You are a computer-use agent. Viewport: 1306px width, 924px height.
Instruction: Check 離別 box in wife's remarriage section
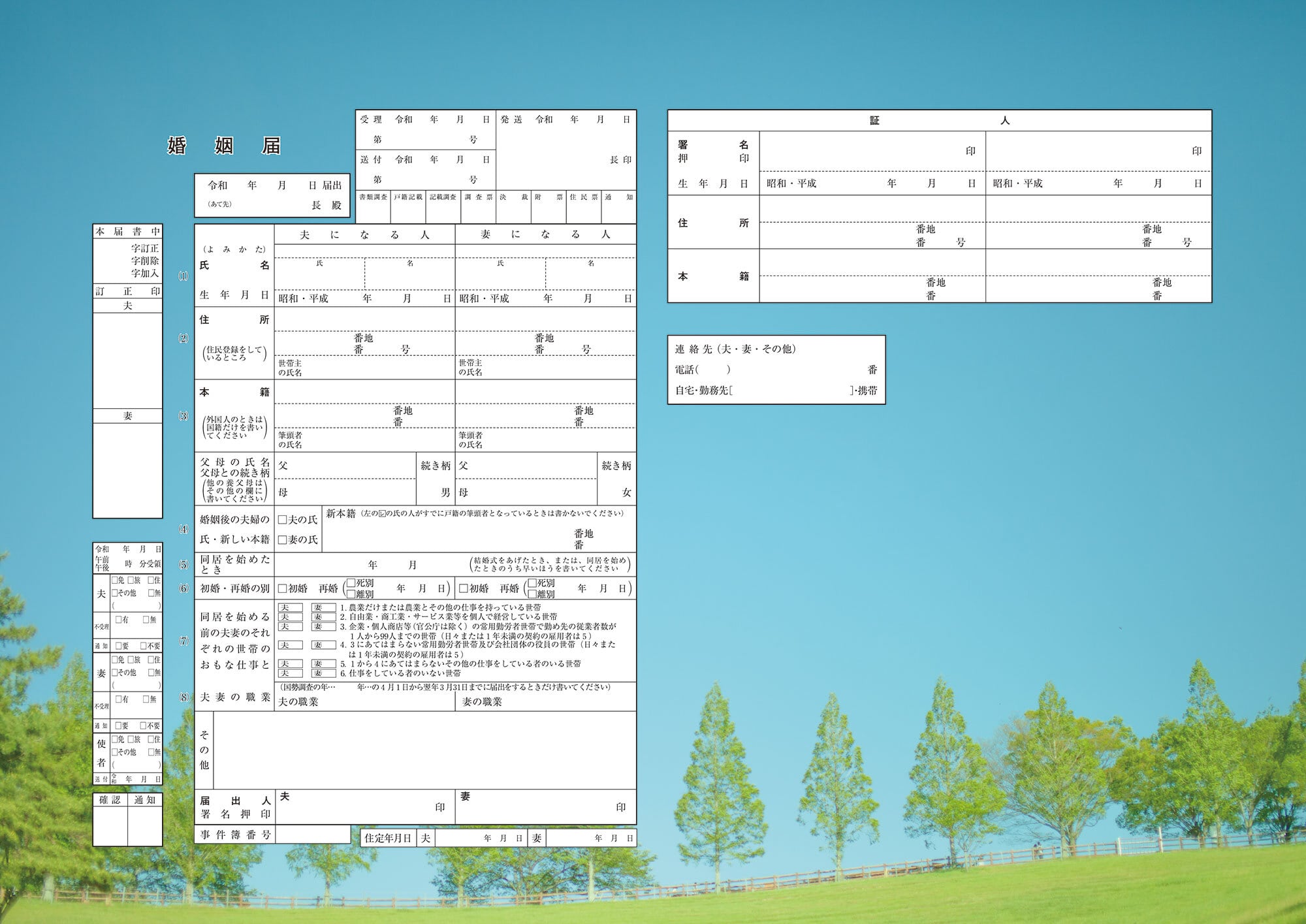click(532, 594)
